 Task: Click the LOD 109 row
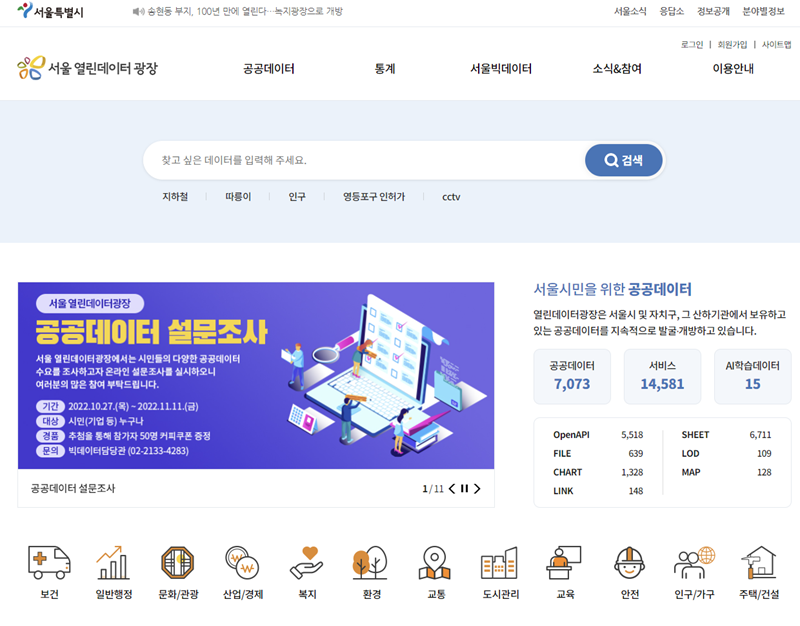(x=727, y=454)
